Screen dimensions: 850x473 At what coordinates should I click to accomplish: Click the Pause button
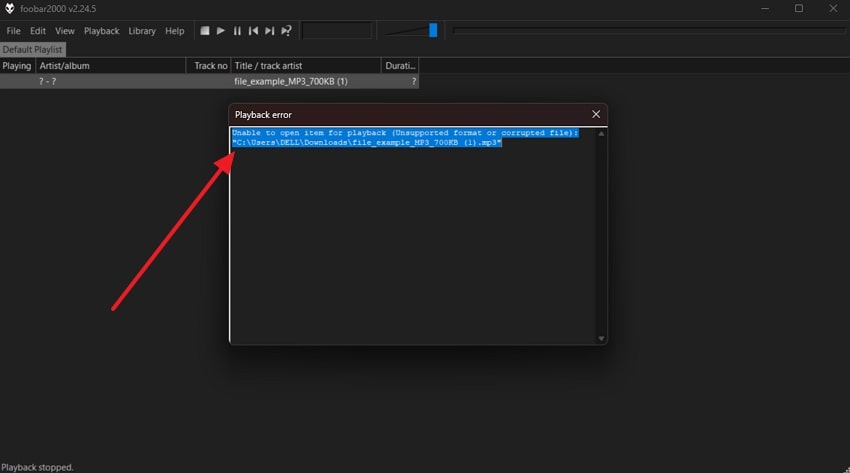pyautogui.click(x=237, y=31)
